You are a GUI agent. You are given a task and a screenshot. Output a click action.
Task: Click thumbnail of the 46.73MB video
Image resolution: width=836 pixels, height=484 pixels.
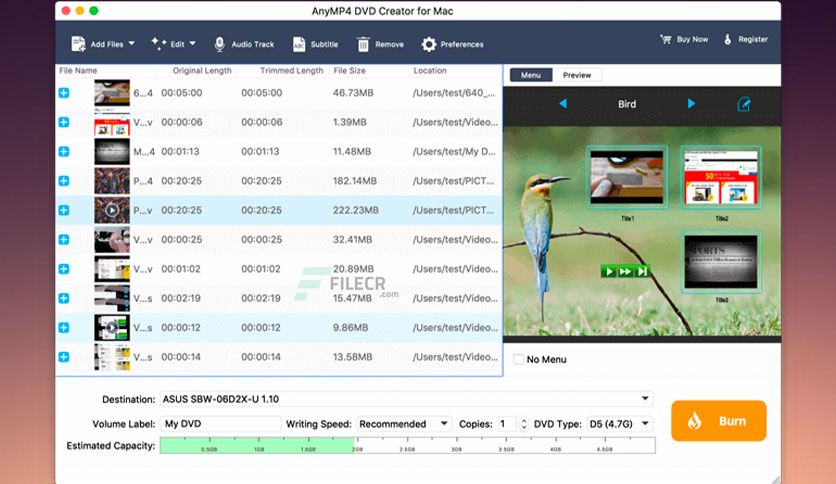point(112,93)
